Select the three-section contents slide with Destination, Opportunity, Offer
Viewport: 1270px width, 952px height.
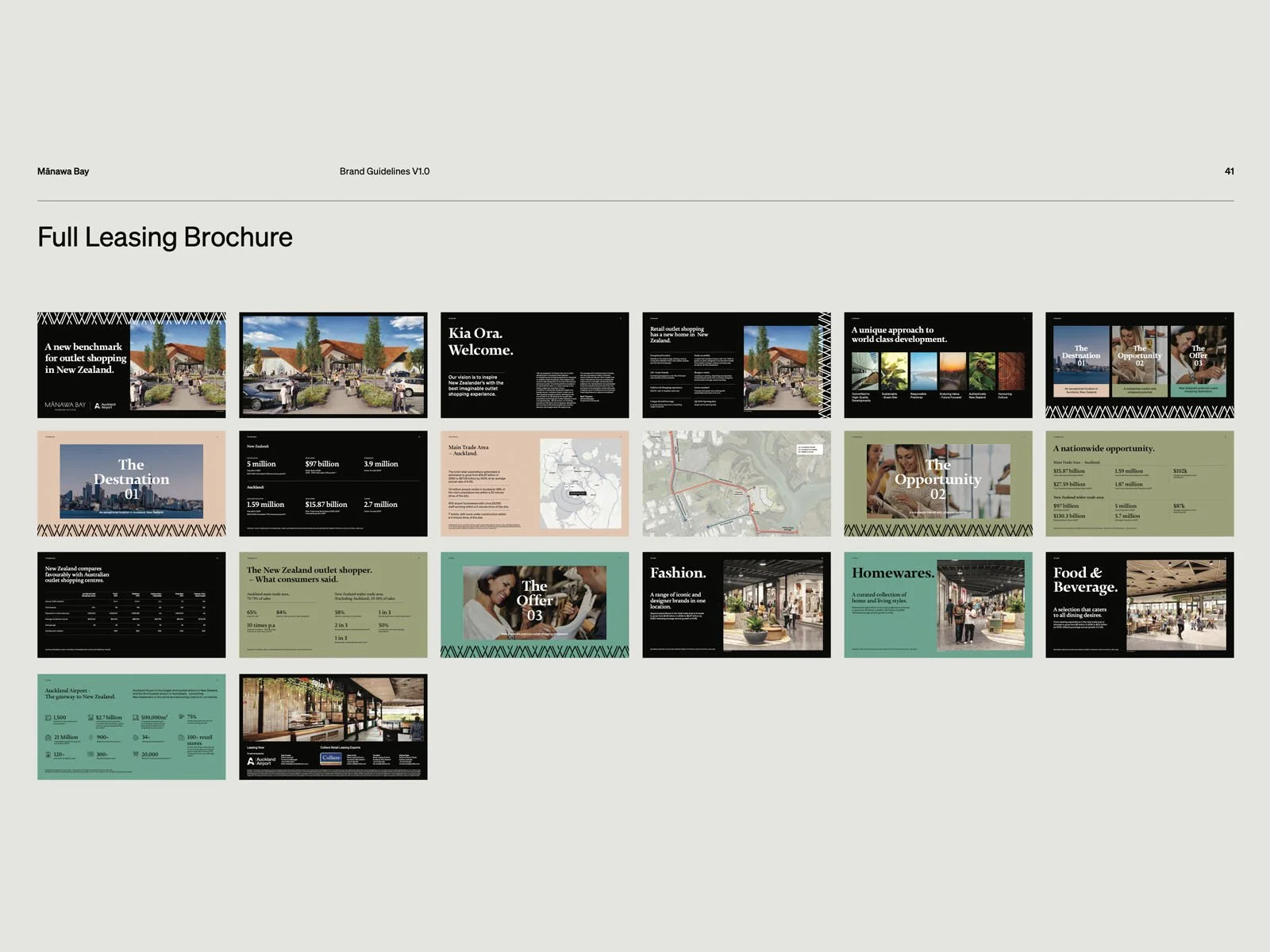click(1140, 365)
